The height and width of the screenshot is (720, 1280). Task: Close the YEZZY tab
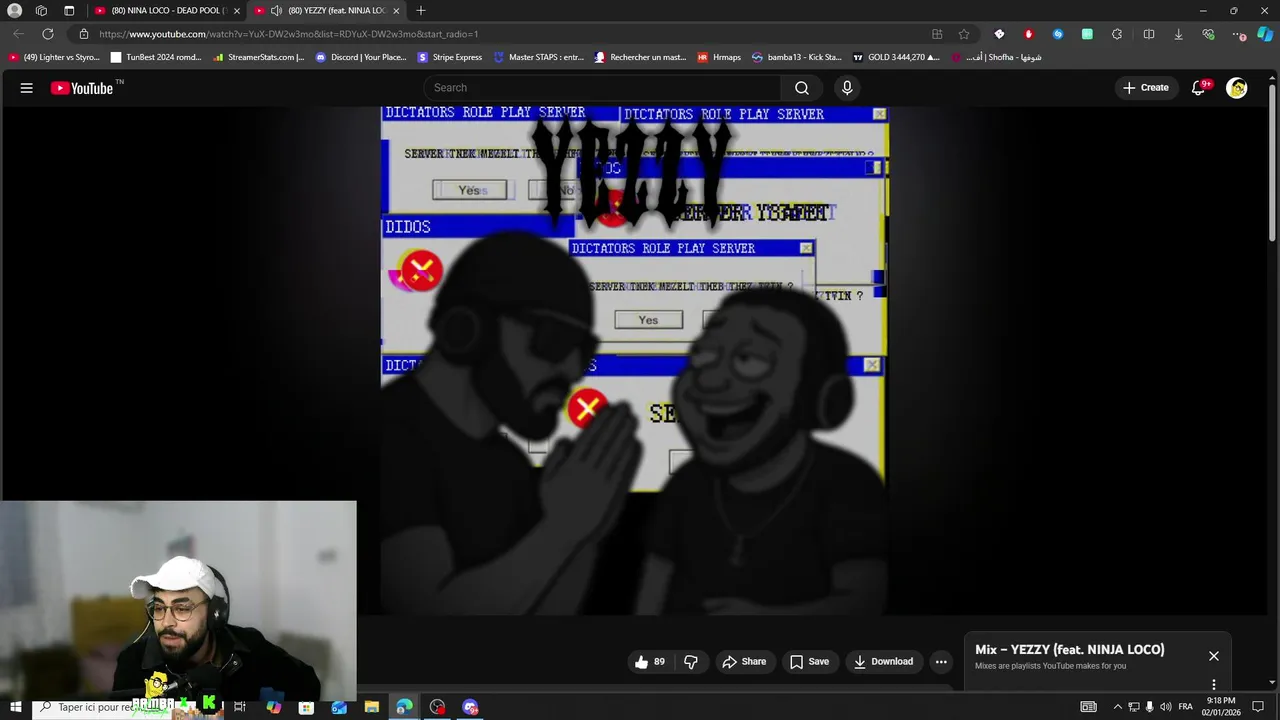pos(396,10)
